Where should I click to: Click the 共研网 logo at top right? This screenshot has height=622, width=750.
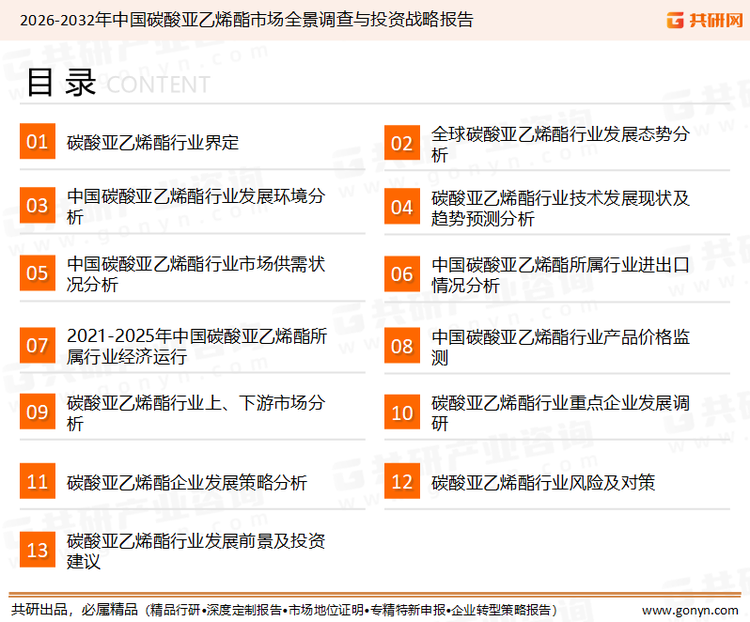click(x=705, y=20)
